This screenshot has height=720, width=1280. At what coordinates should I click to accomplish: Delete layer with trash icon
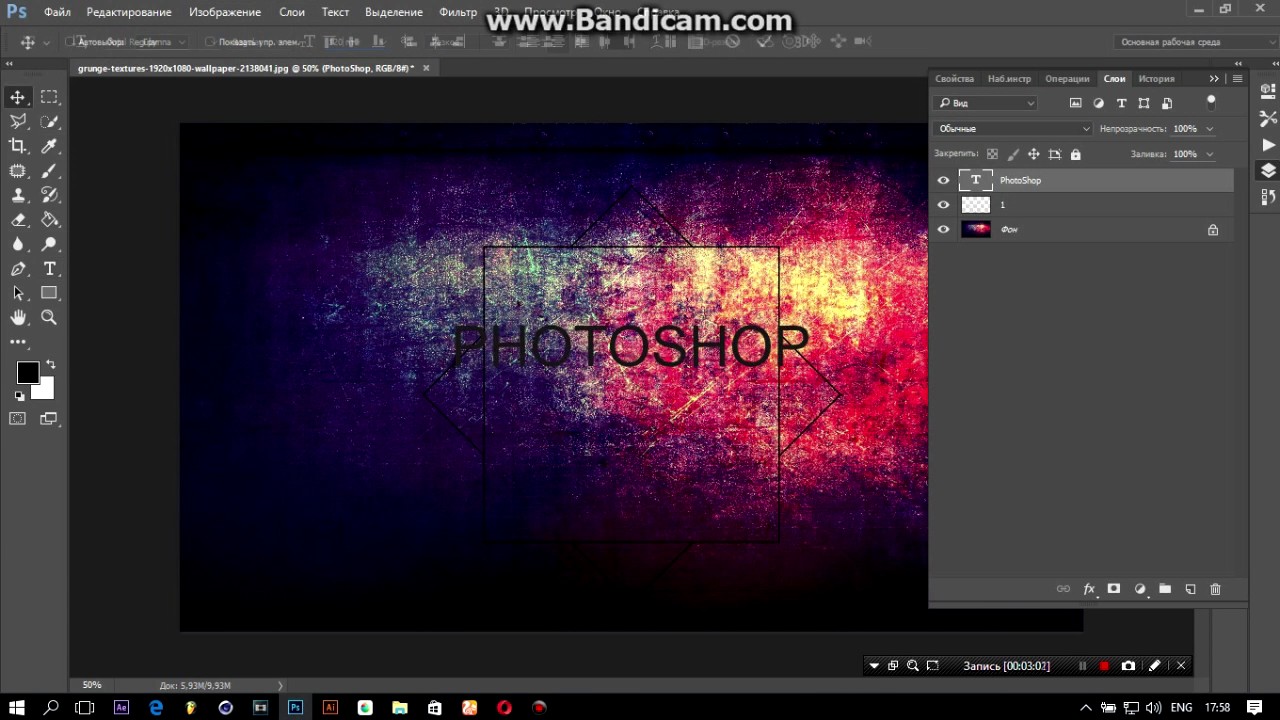click(x=1215, y=589)
